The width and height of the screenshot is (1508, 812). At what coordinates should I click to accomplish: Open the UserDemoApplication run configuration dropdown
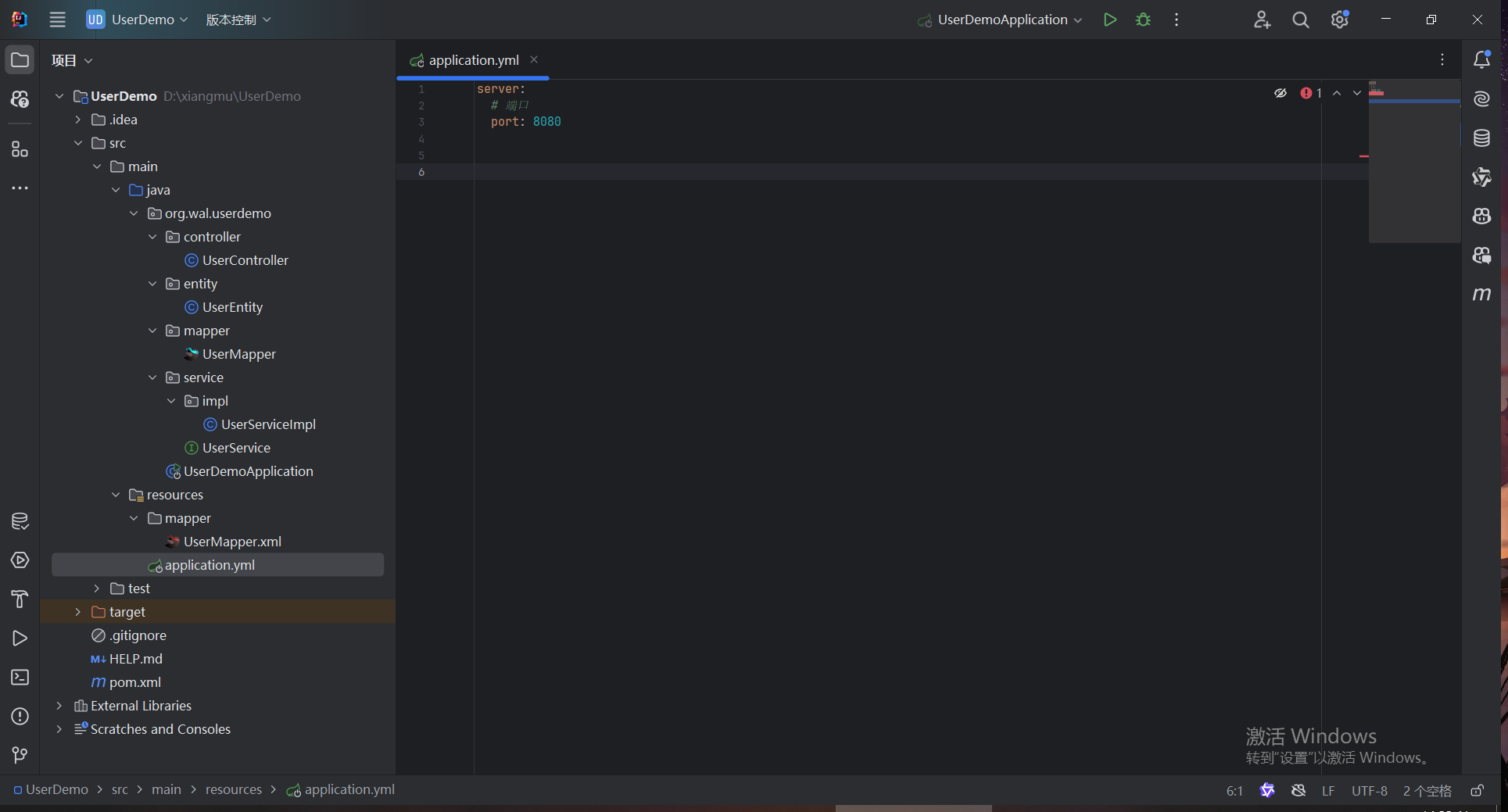click(999, 20)
